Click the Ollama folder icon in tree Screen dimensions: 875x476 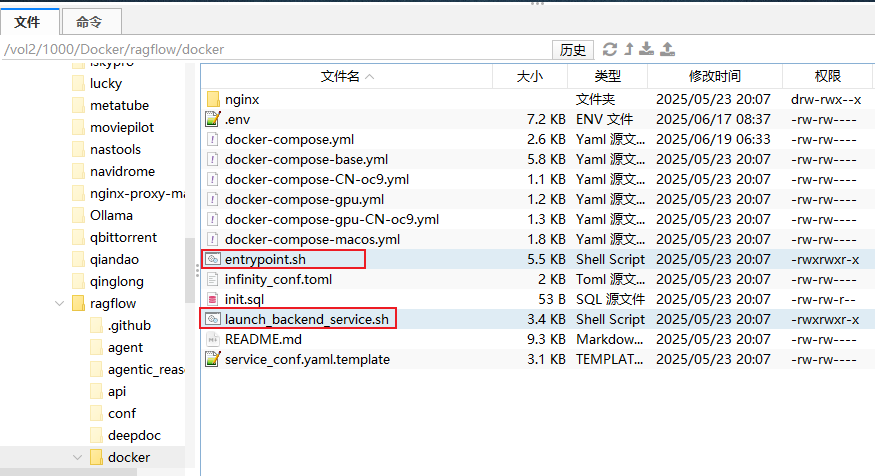[x=78, y=215]
